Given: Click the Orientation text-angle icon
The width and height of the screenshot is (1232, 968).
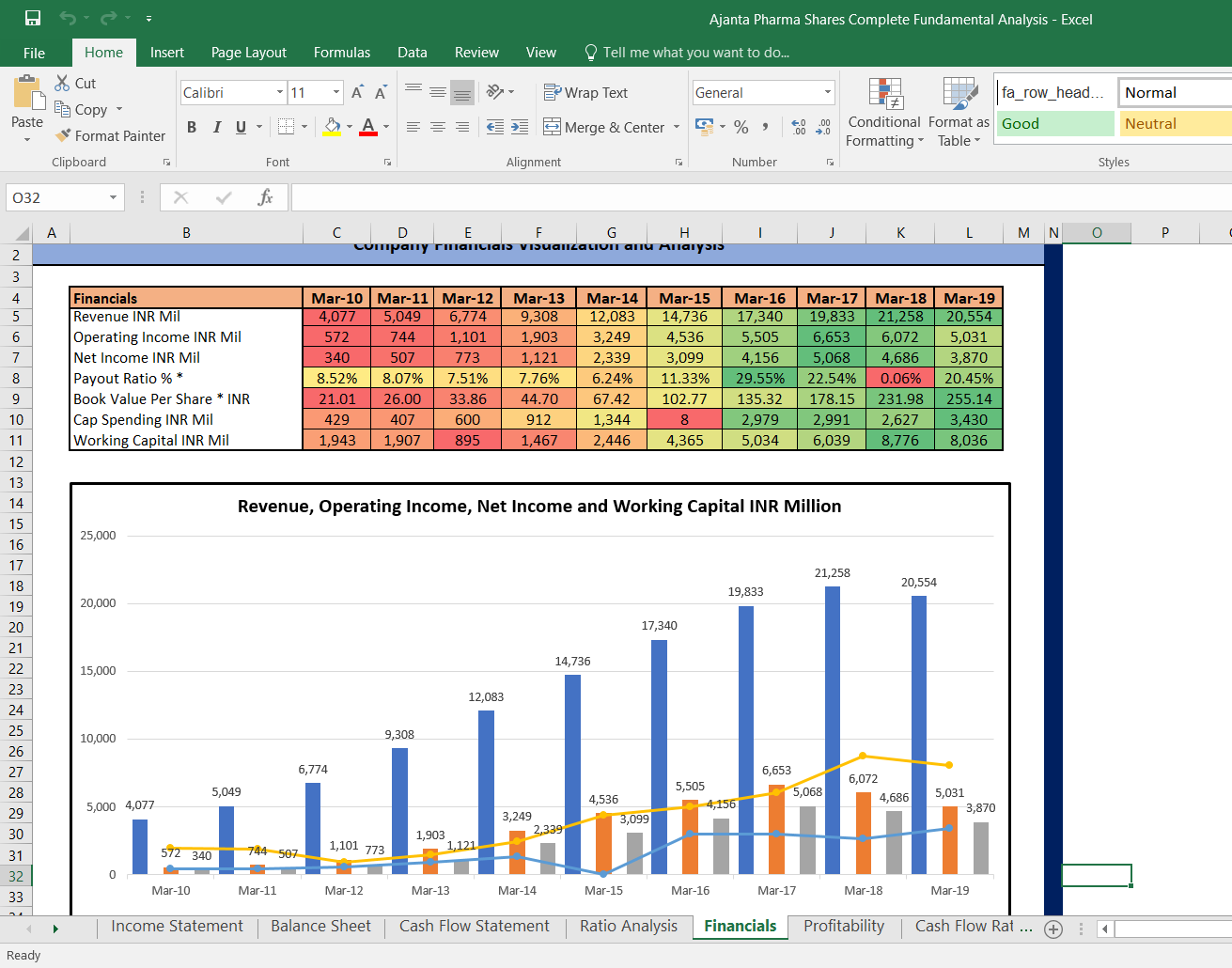Looking at the screenshot, I should tap(495, 92).
